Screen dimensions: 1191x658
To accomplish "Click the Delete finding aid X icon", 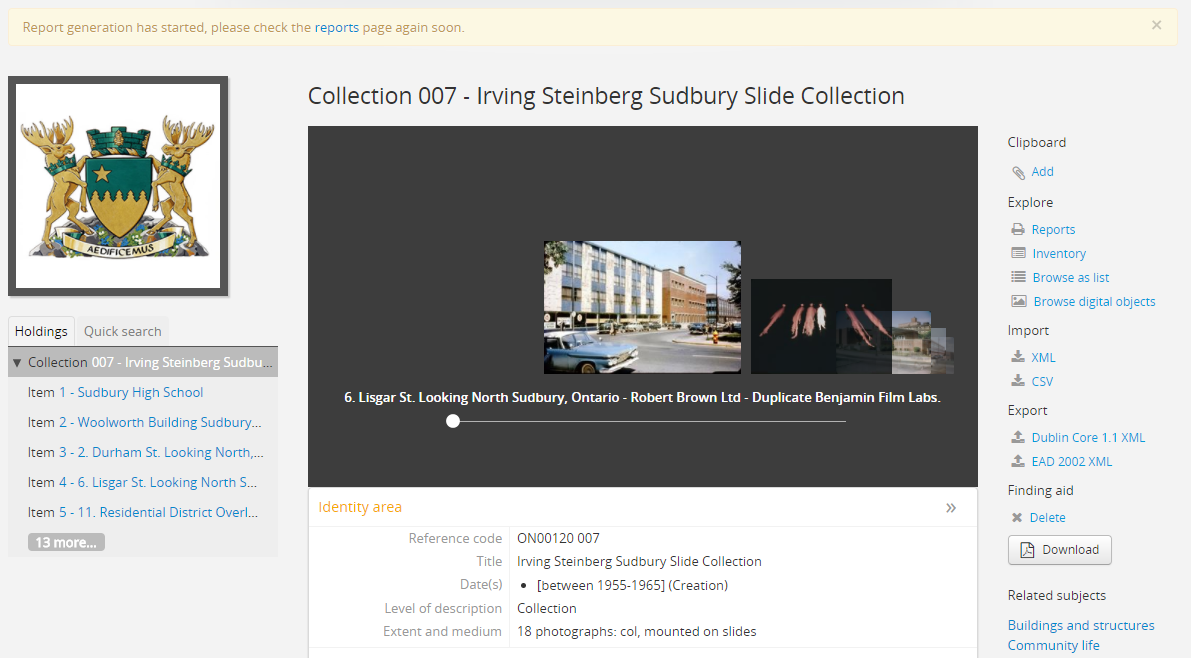I will point(1017,518).
